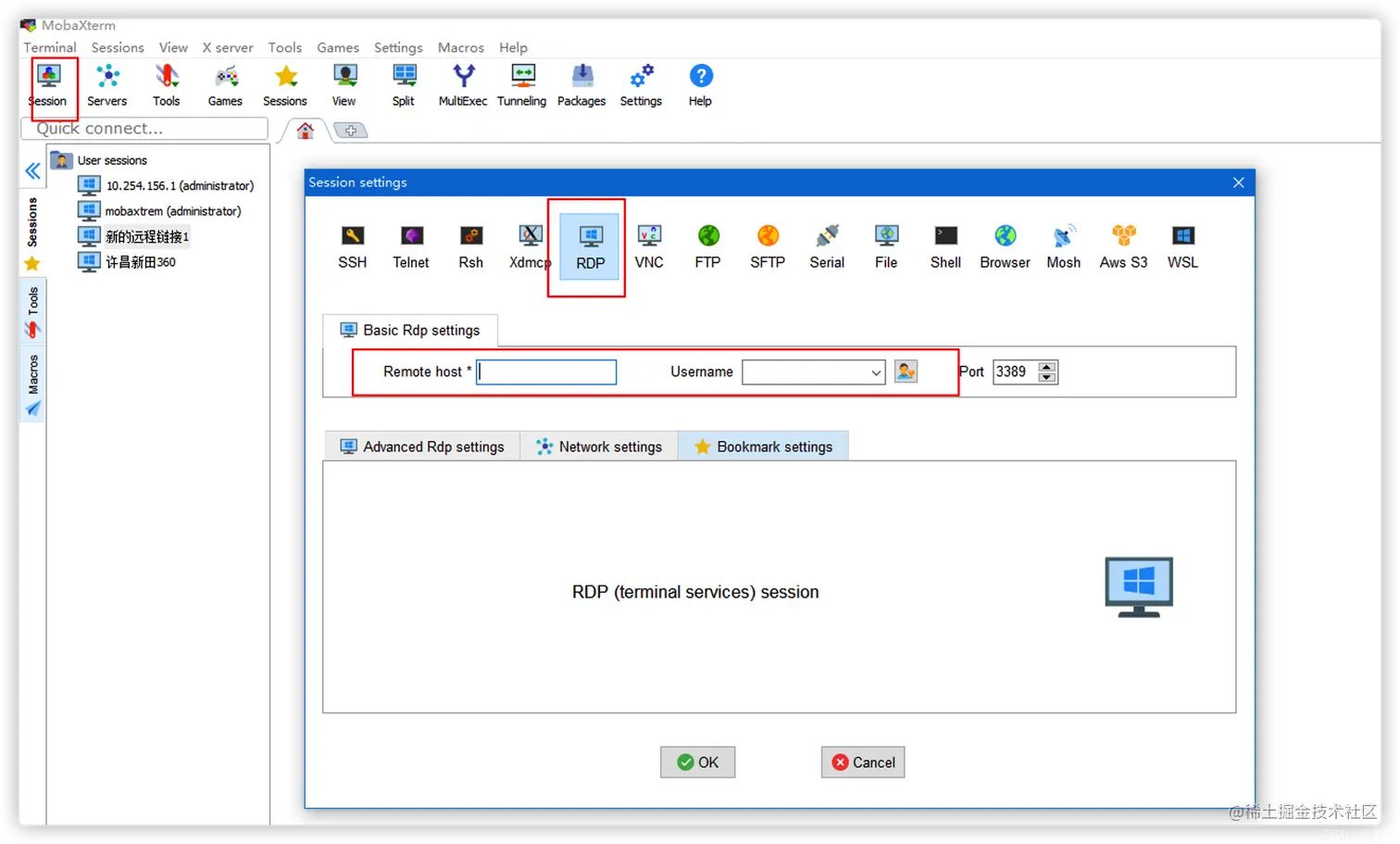Launch the MultiExec toolbar icon

(463, 85)
